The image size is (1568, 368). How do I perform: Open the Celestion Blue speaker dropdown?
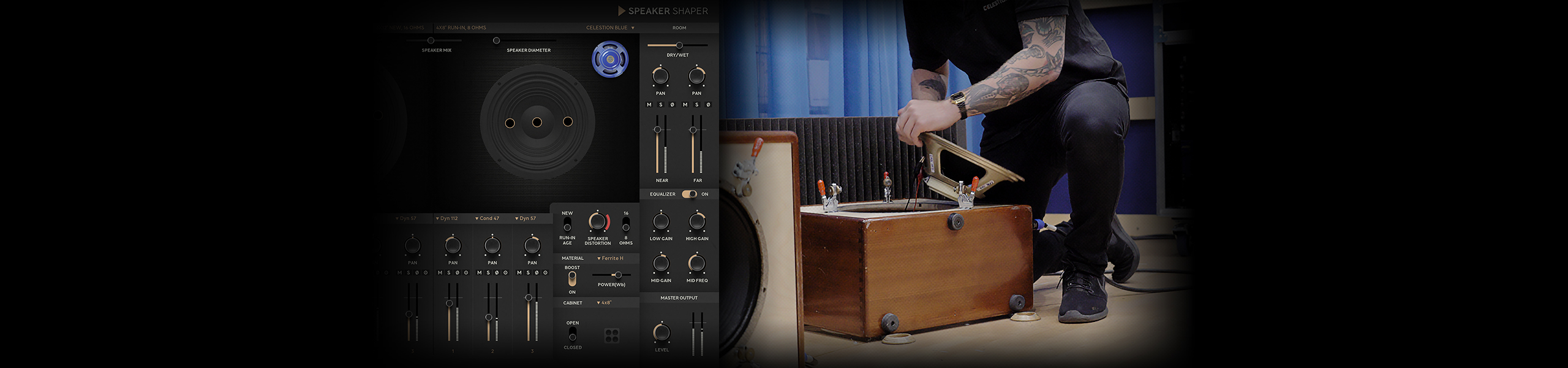[610, 28]
